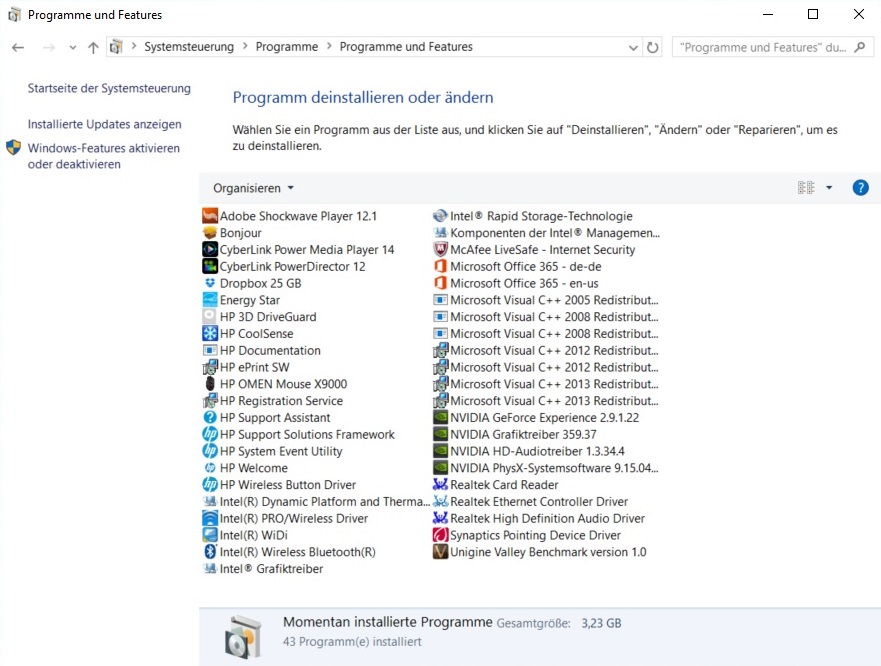Select Microsoft Visual C++ 2005 Redistributable entry
The height and width of the screenshot is (666, 881).
tap(546, 300)
